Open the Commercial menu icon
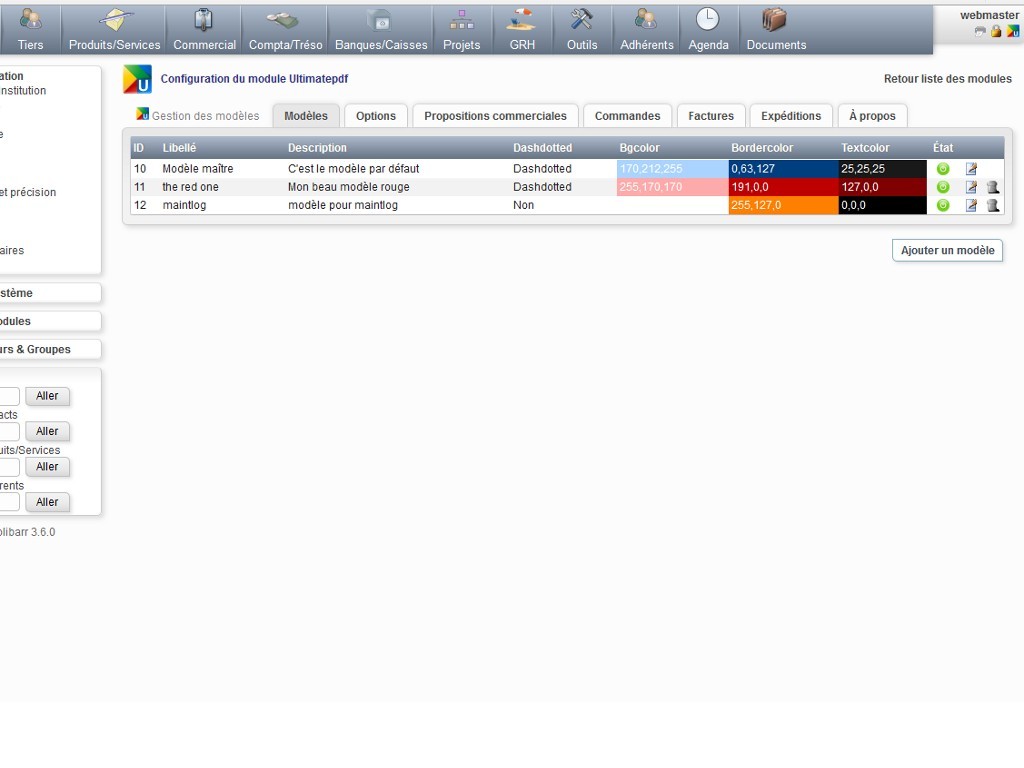 [204, 20]
